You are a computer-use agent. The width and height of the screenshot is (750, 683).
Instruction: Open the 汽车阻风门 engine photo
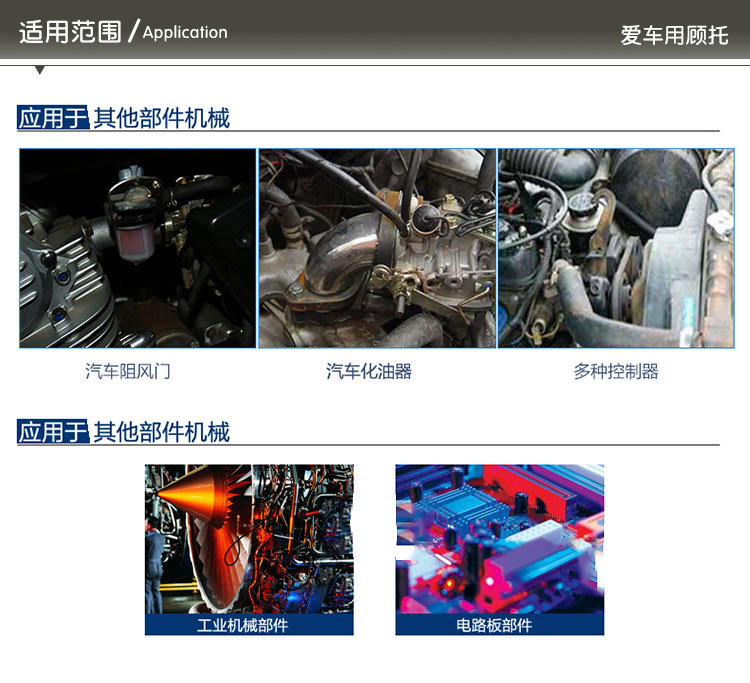[x=137, y=248]
